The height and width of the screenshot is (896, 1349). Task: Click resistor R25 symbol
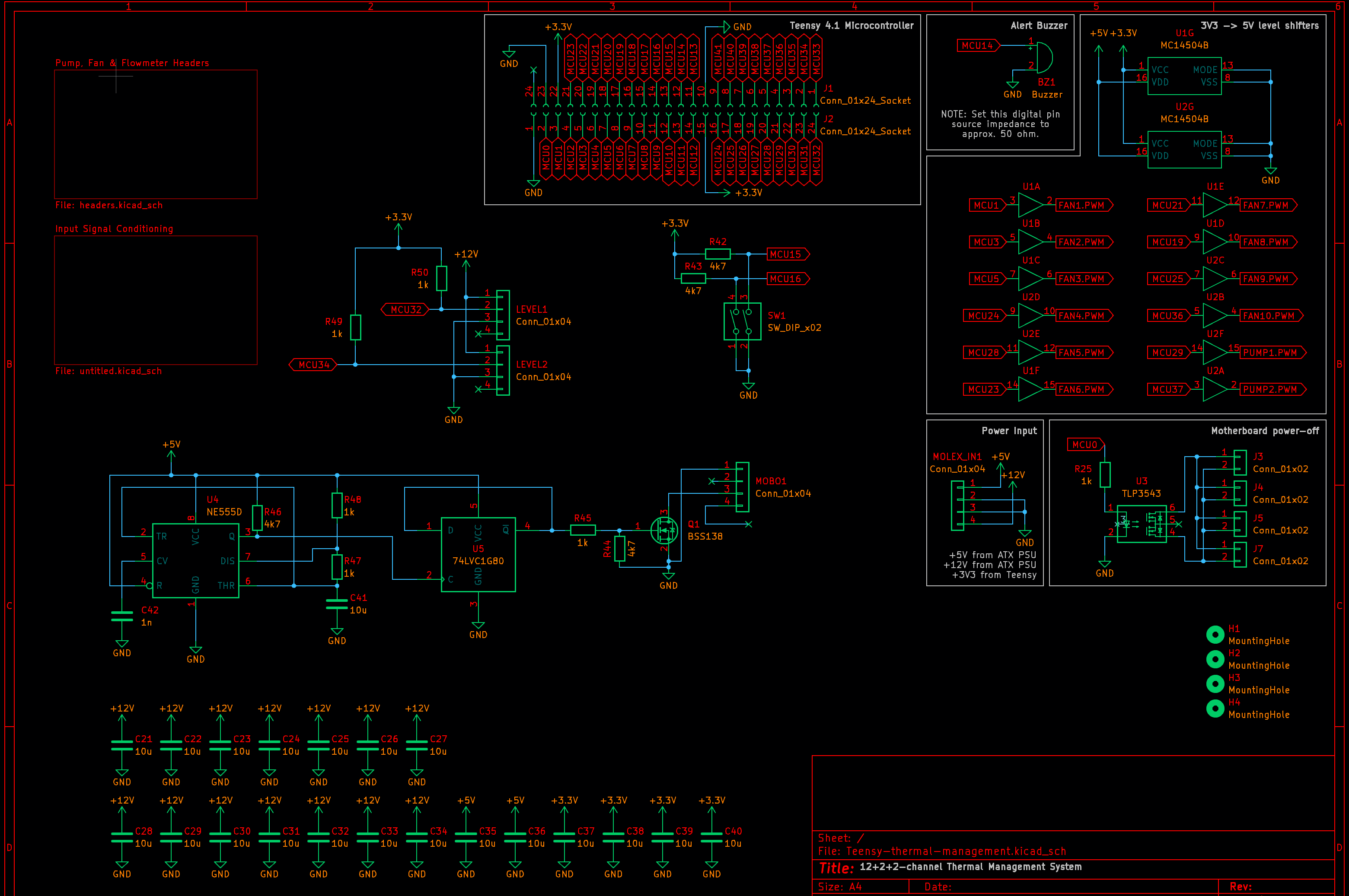click(x=1105, y=474)
